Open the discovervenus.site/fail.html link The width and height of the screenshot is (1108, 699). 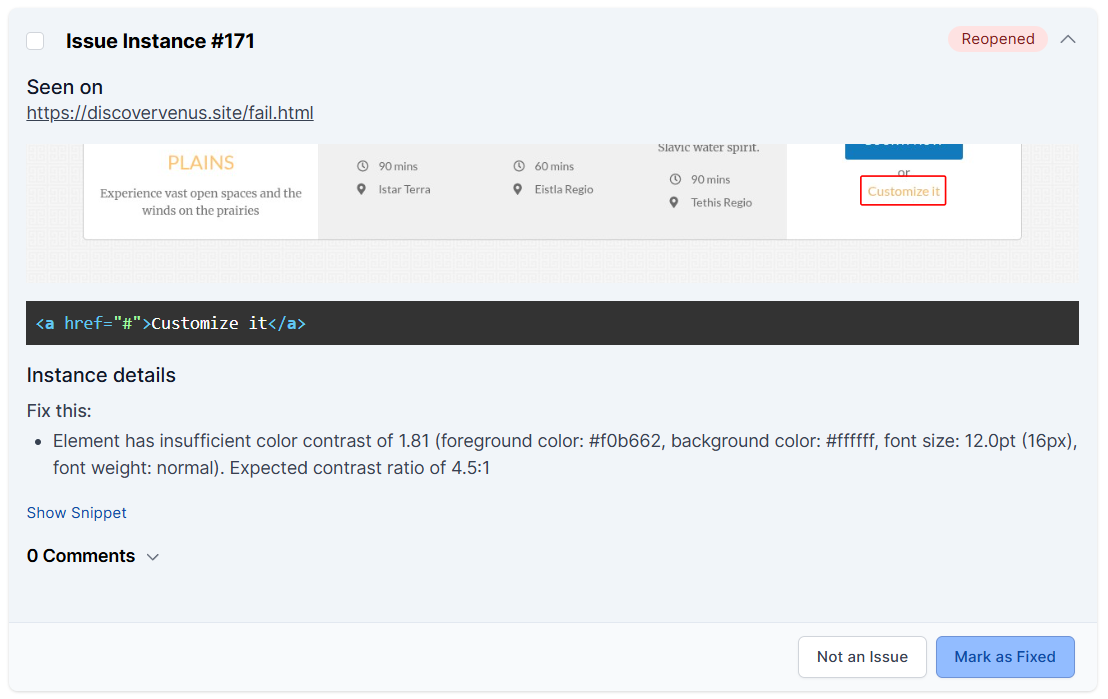(170, 113)
